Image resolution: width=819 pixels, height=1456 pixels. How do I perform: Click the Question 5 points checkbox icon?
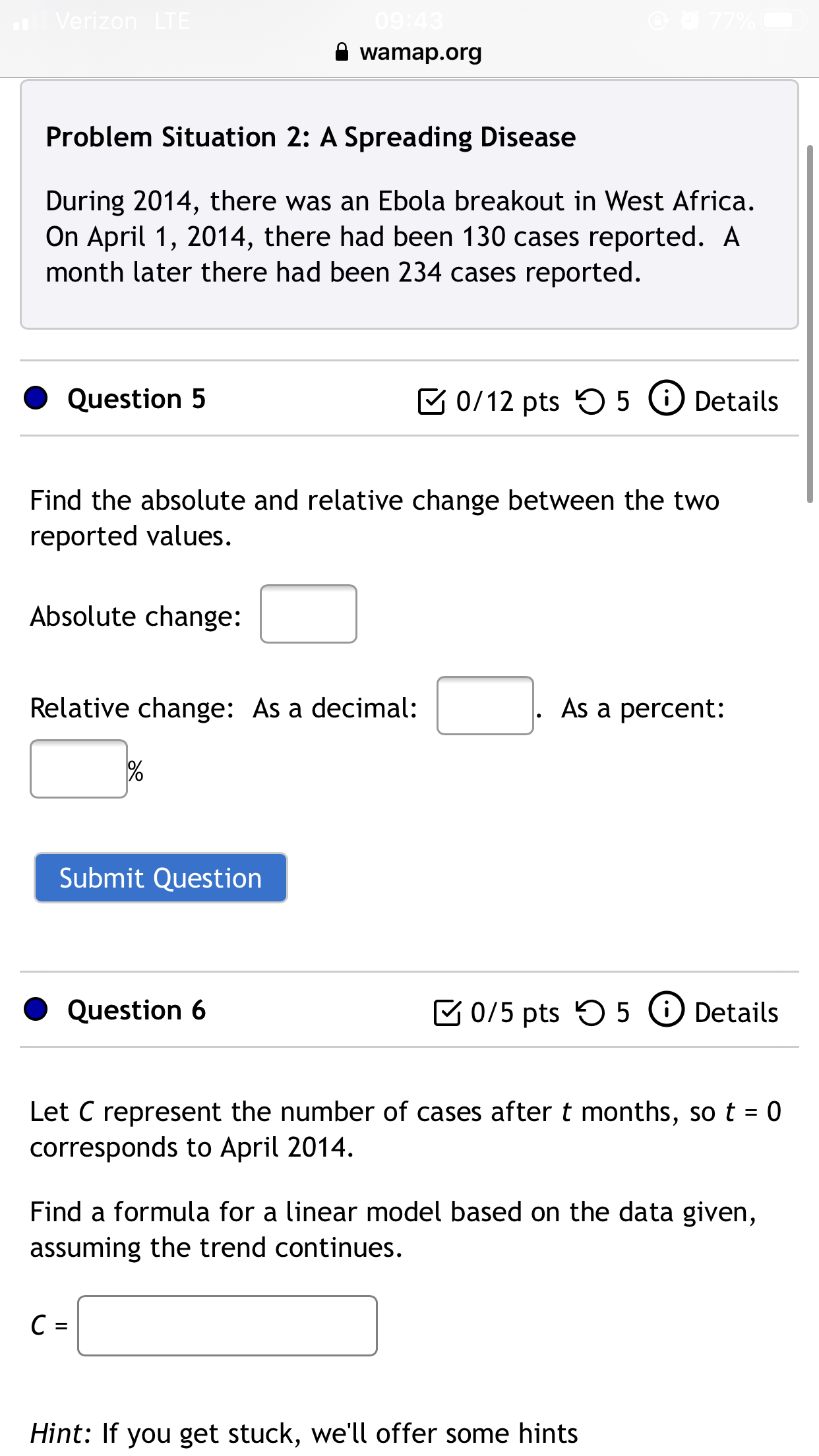point(431,401)
